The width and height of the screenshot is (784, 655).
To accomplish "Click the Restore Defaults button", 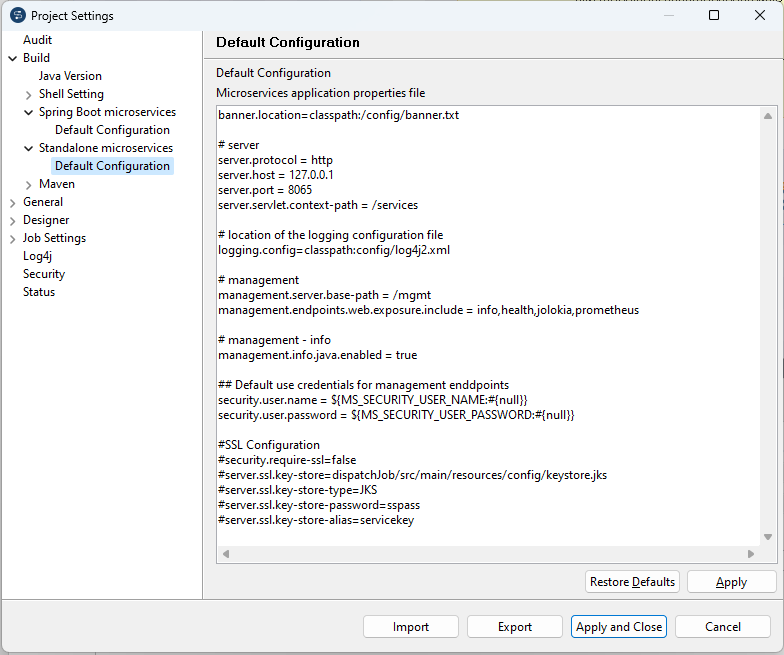I will click(x=632, y=582).
